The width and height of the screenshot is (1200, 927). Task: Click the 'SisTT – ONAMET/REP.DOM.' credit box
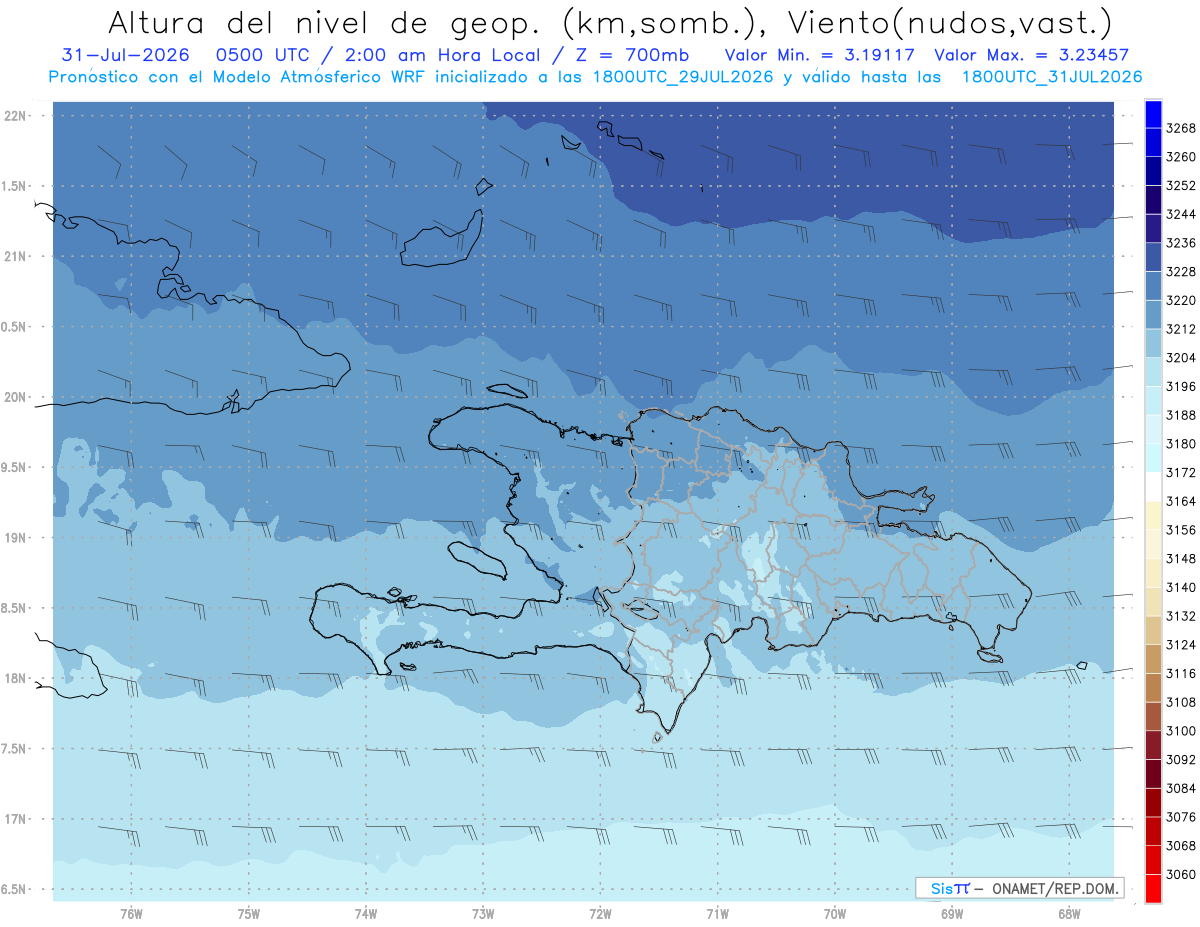[1020, 888]
